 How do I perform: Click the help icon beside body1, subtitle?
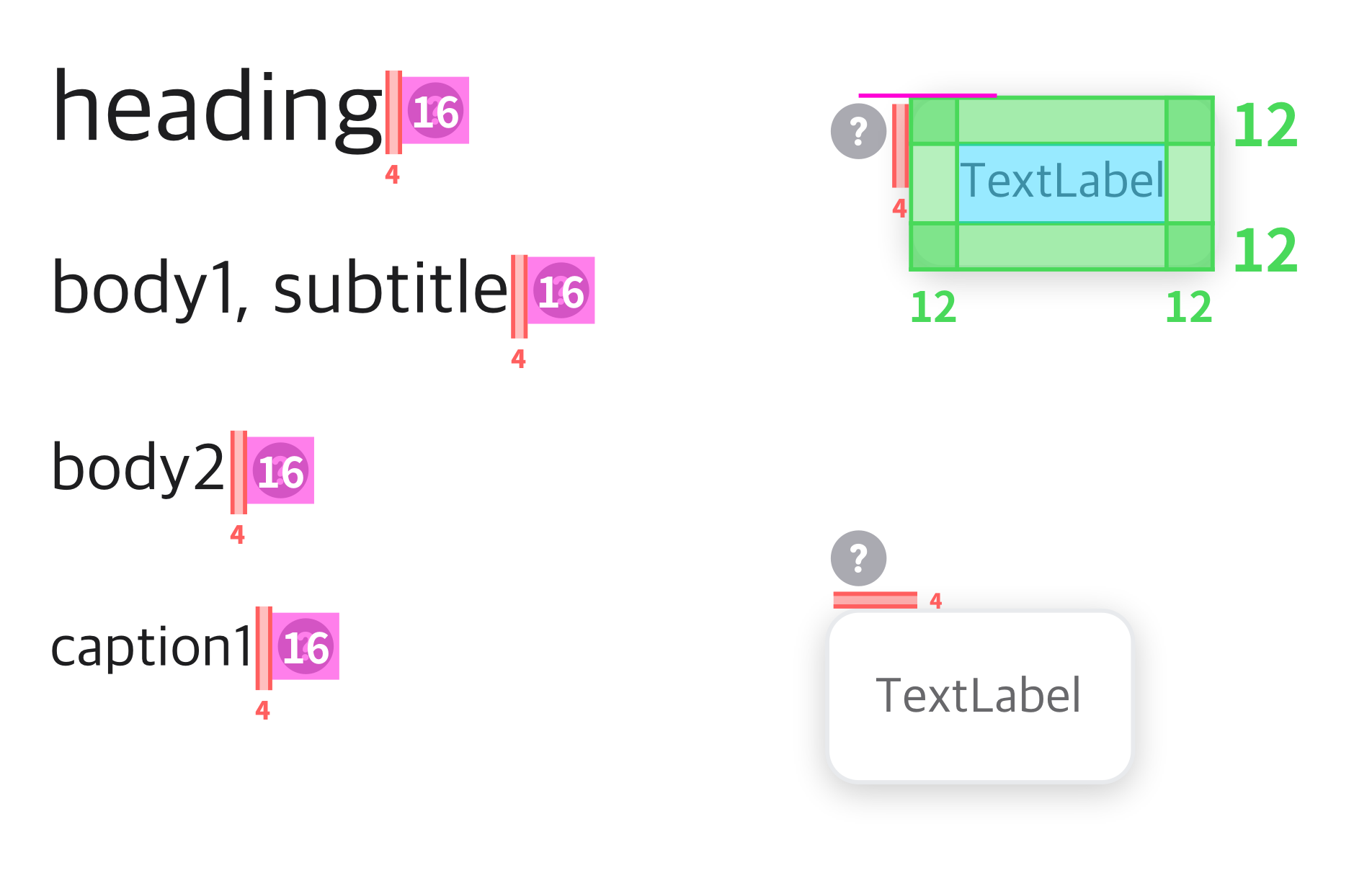[561, 291]
